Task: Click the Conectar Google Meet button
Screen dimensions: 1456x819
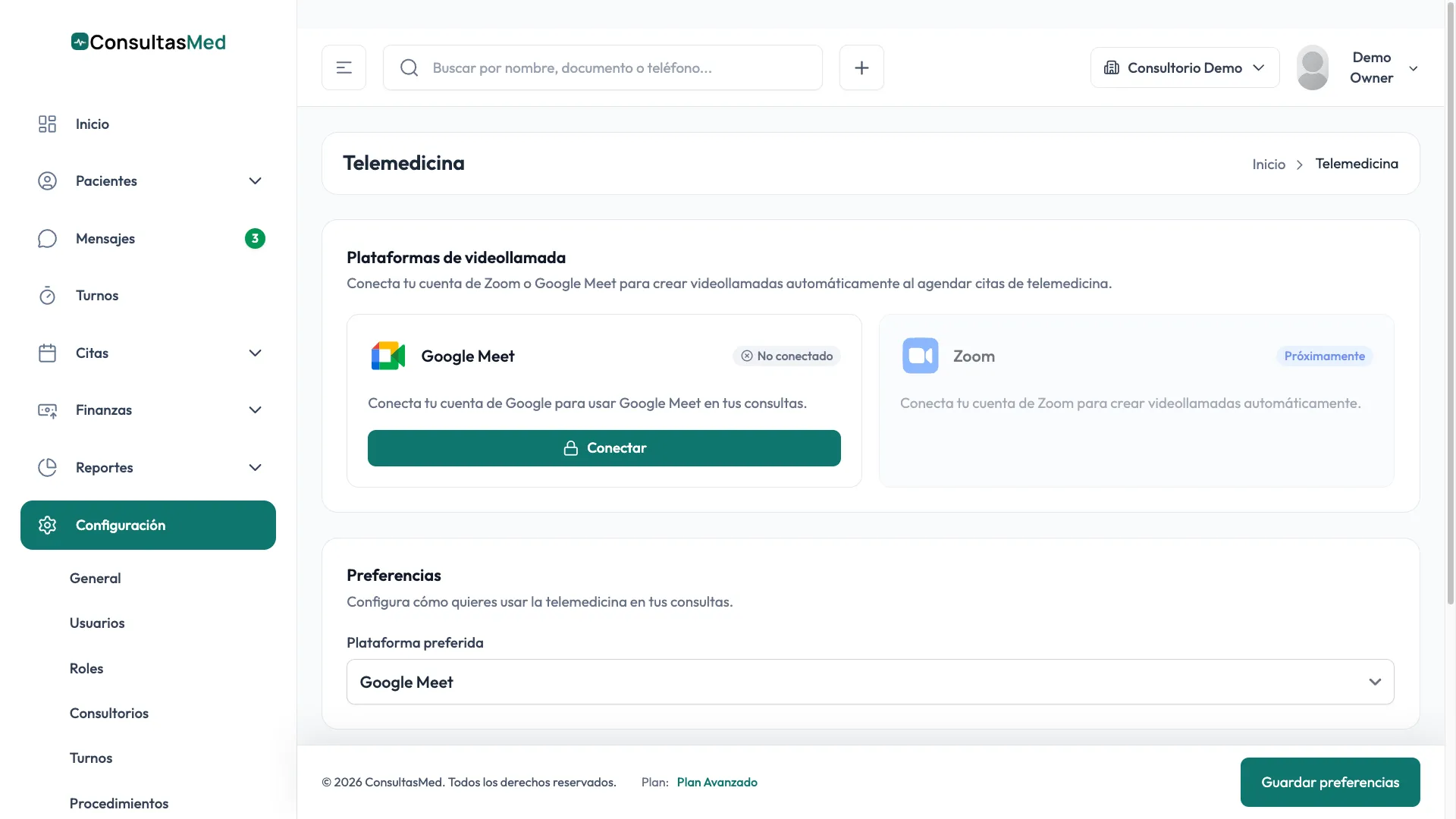Action: (x=604, y=448)
